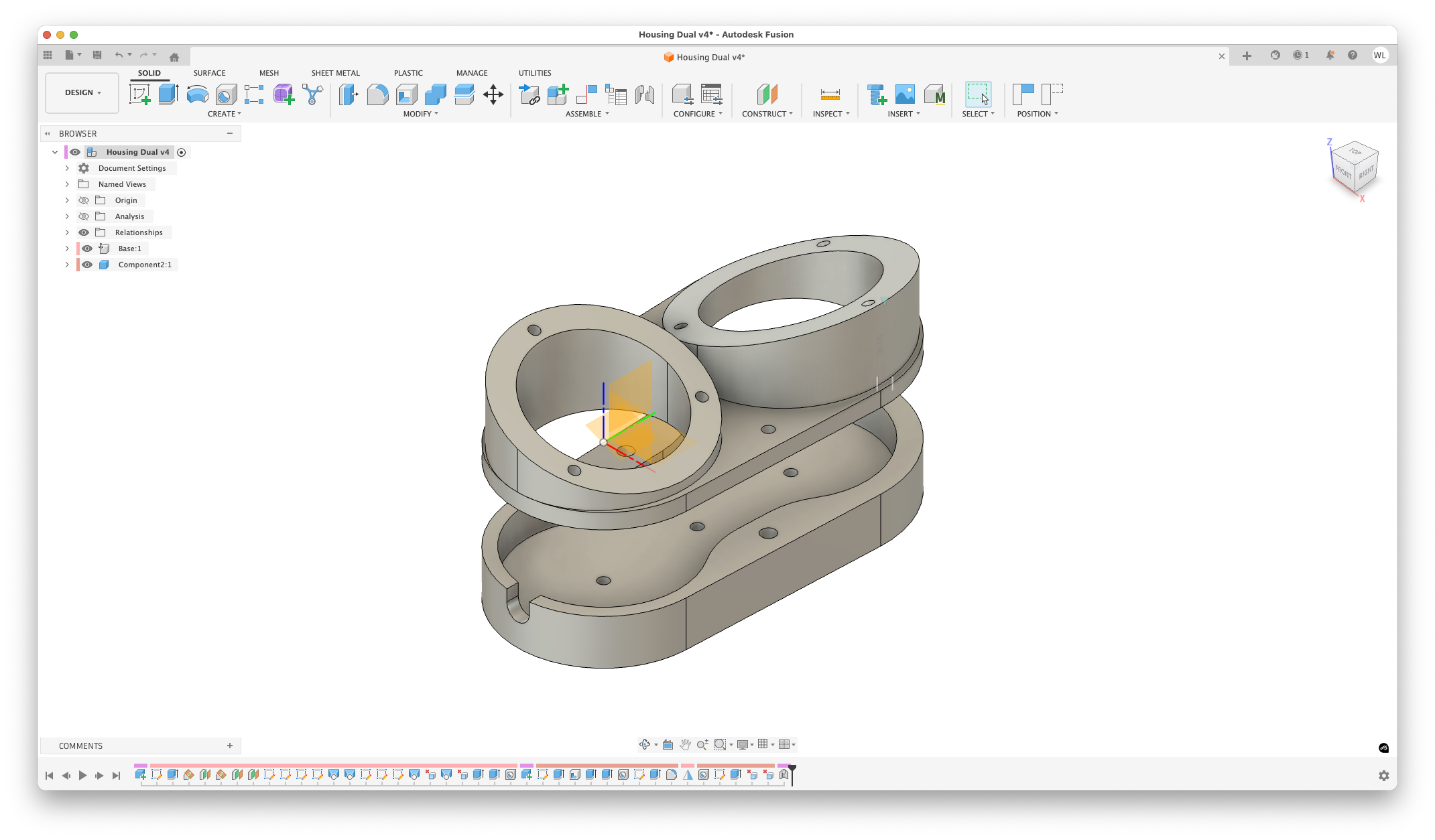
Task: Select the Extrude tool icon
Action: 168,94
